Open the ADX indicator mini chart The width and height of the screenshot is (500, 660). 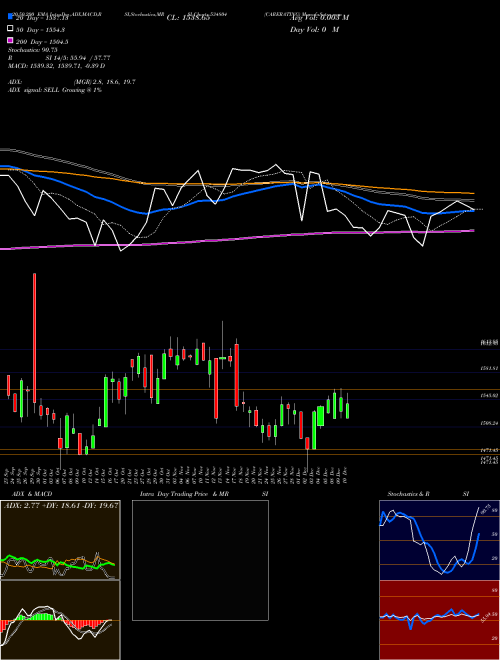pos(60,540)
